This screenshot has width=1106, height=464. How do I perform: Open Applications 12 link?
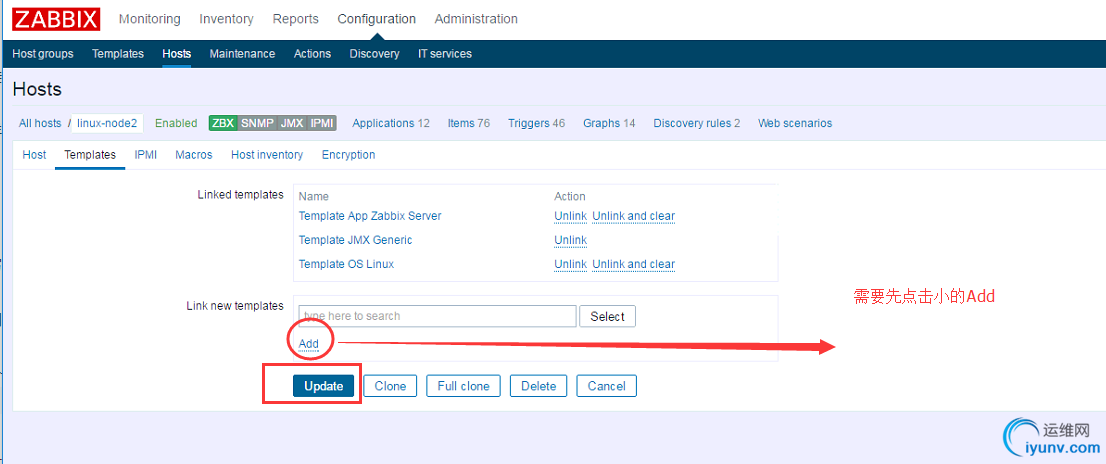click(x=391, y=123)
